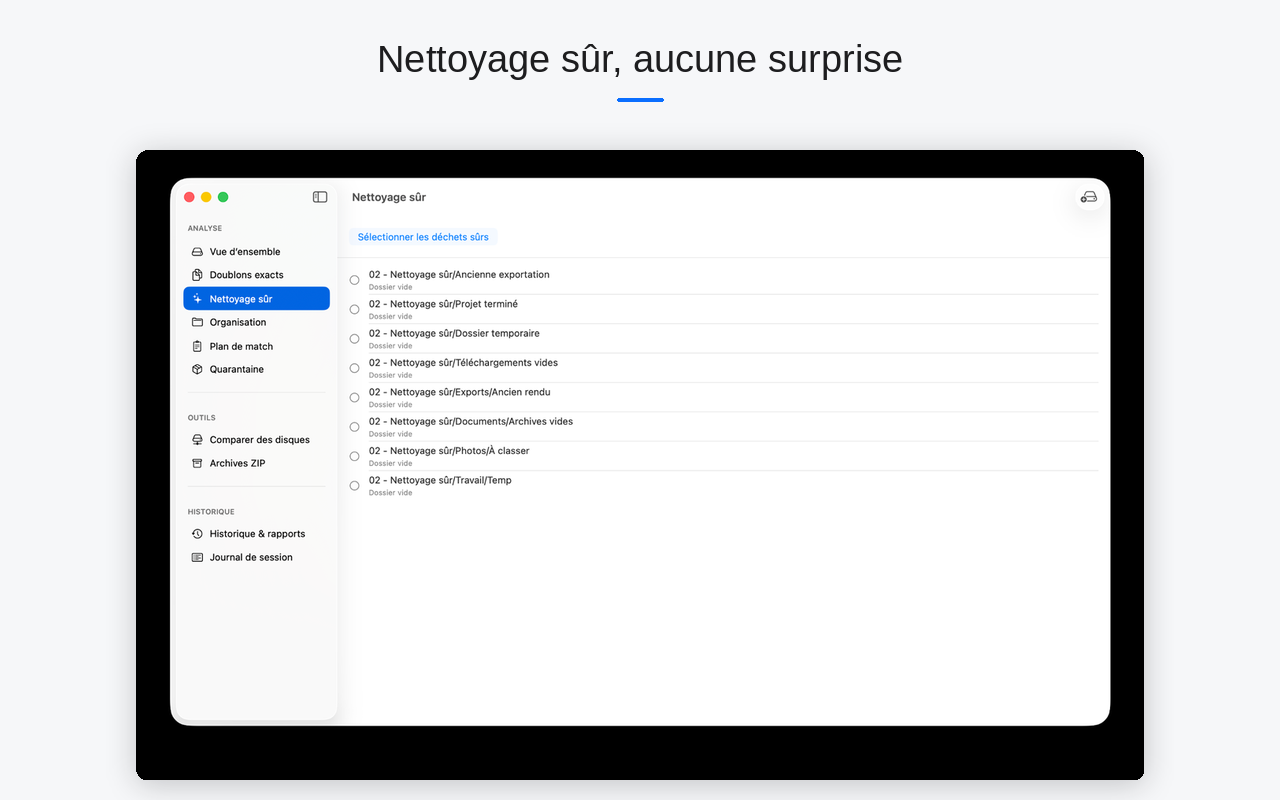Click the "02 - Nettoyage sûr/Dossier temporaire" path text
1280x800 pixels.
pos(454,333)
